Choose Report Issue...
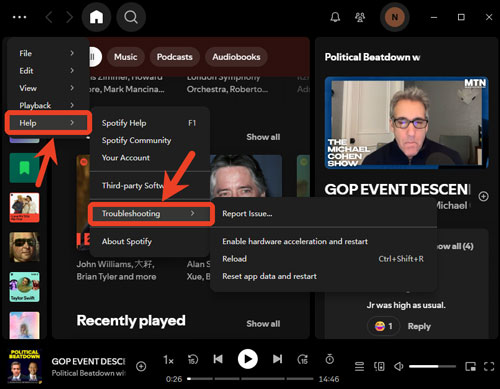Screen dimensions: 500x389 pos(324,214)
